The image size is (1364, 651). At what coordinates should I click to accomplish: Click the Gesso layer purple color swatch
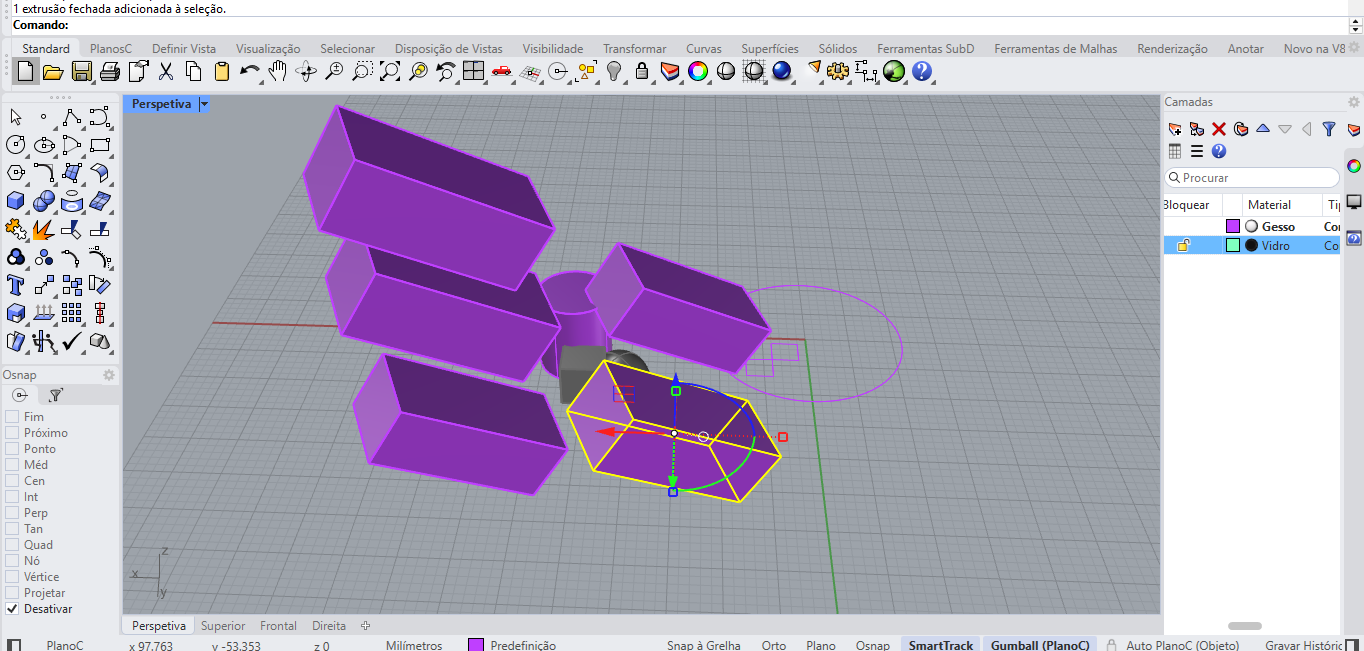click(x=1233, y=227)
